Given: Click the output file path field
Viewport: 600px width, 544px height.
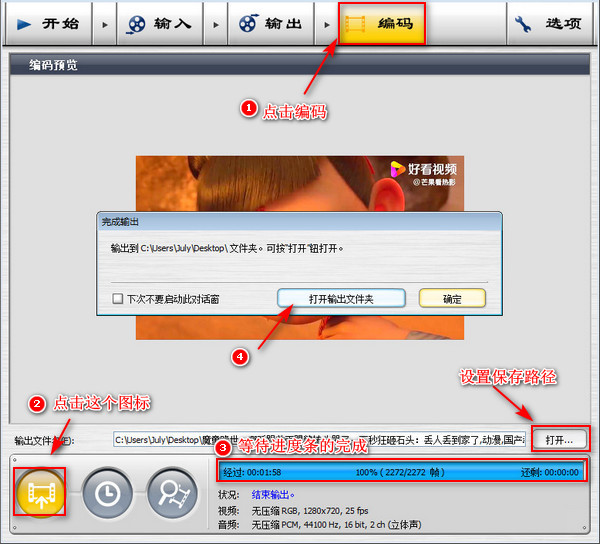Looking at the screenshot, I should tap(320, 440).
